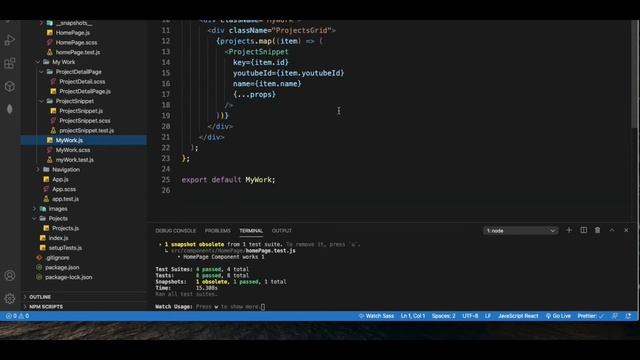This screenshot has width=640, height=360.
Task: Click Watch Sass in status bar
Action: click(376, 316)
